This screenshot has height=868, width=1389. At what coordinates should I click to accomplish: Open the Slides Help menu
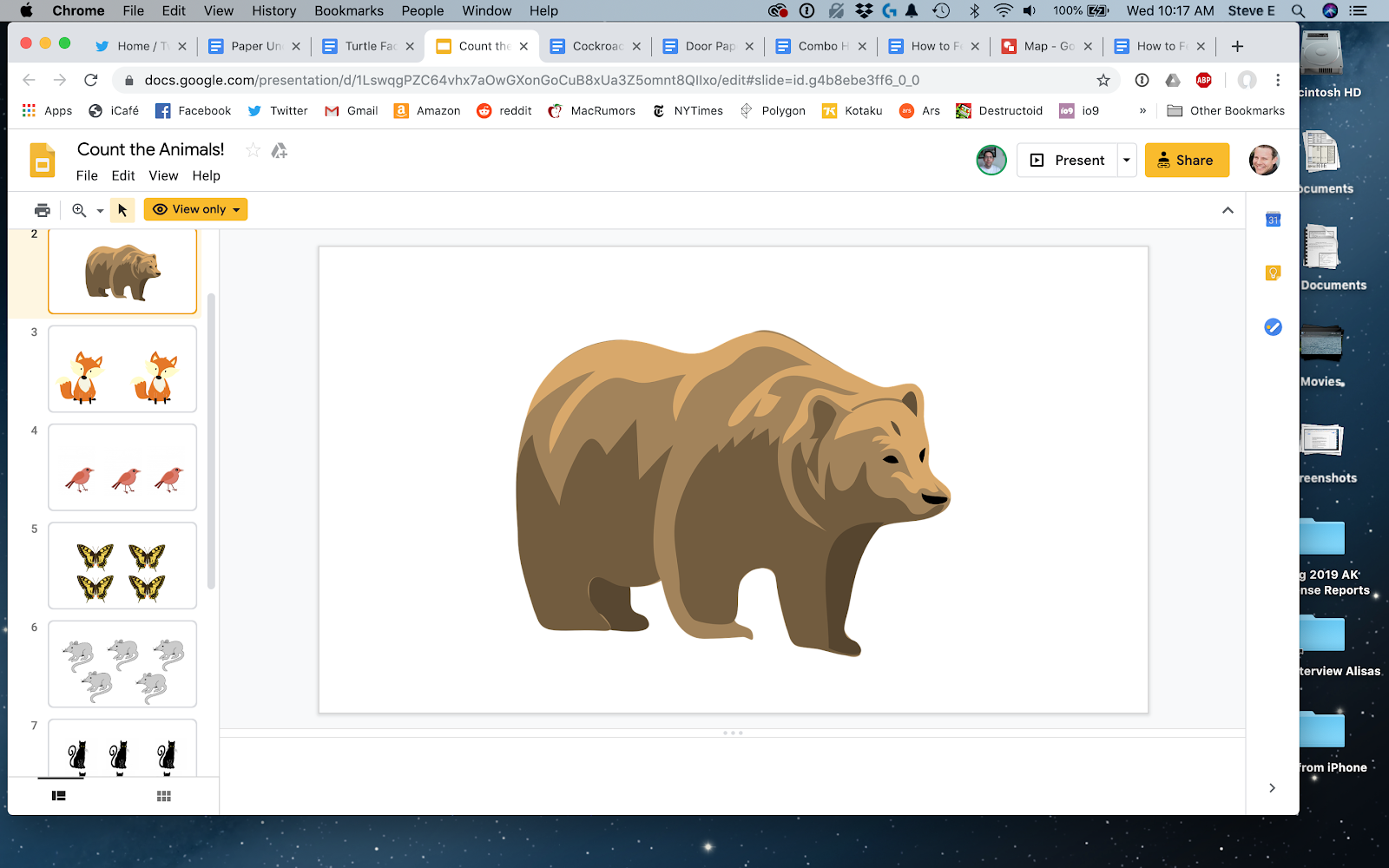point(207,175)
